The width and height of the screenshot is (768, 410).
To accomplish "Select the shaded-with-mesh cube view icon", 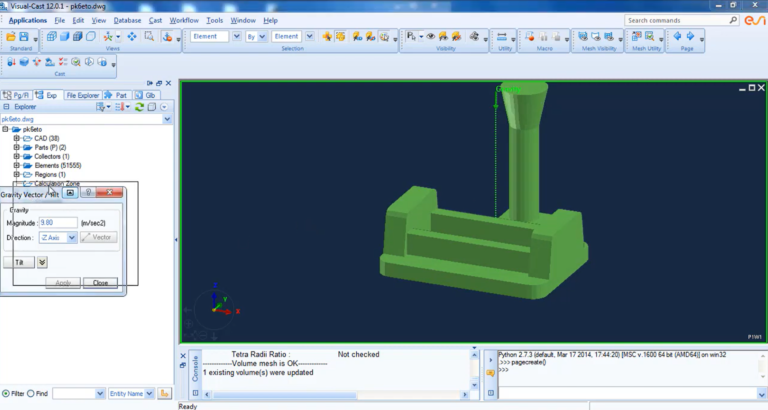I will point(77,37).
